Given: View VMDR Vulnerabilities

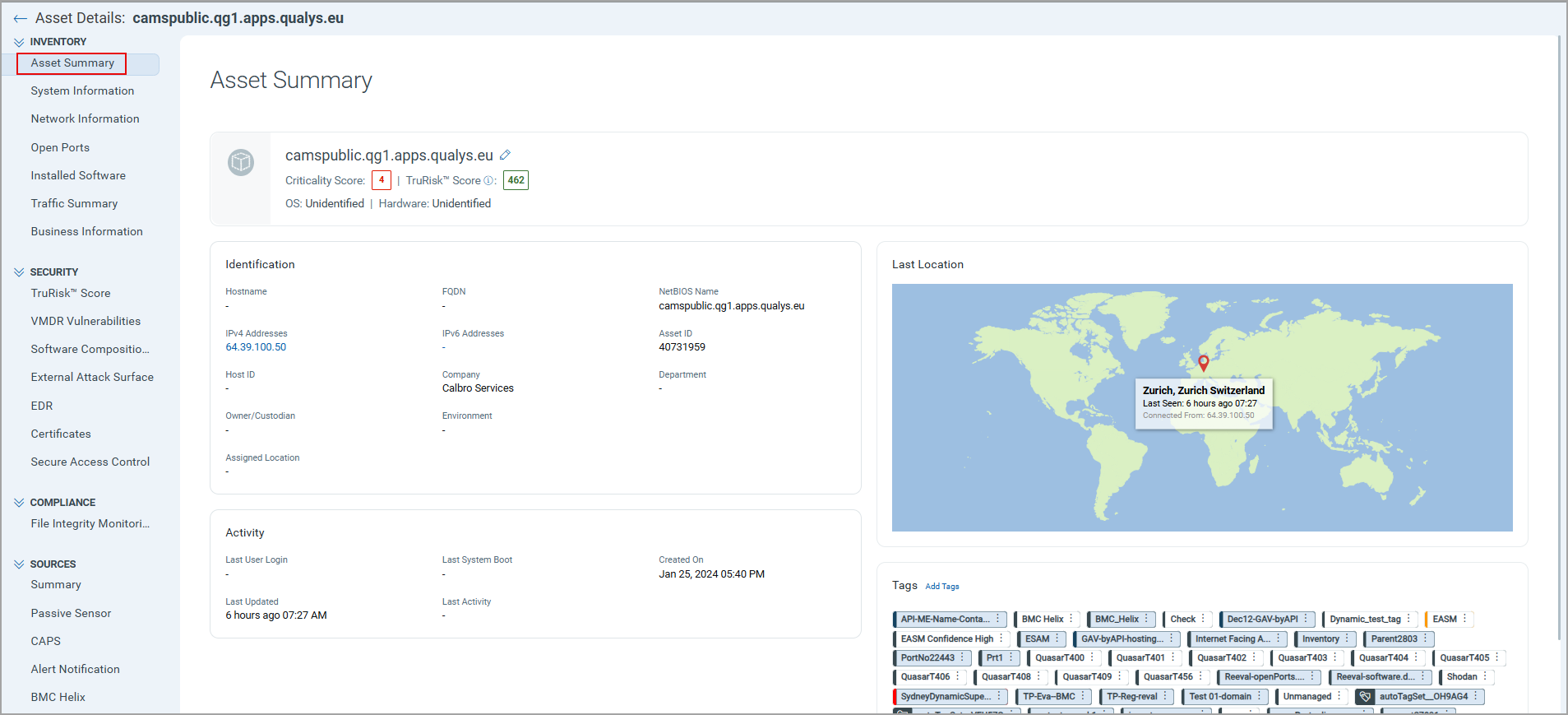Looking at the screenshot, I should (86, 321).
